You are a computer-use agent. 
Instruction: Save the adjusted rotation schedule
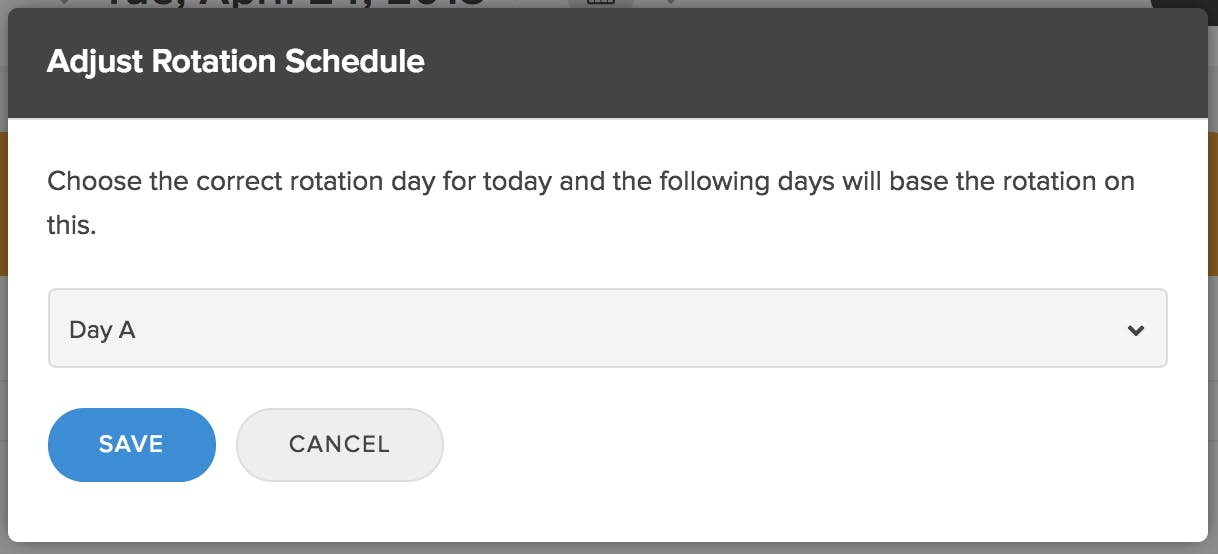coord(131,444)
